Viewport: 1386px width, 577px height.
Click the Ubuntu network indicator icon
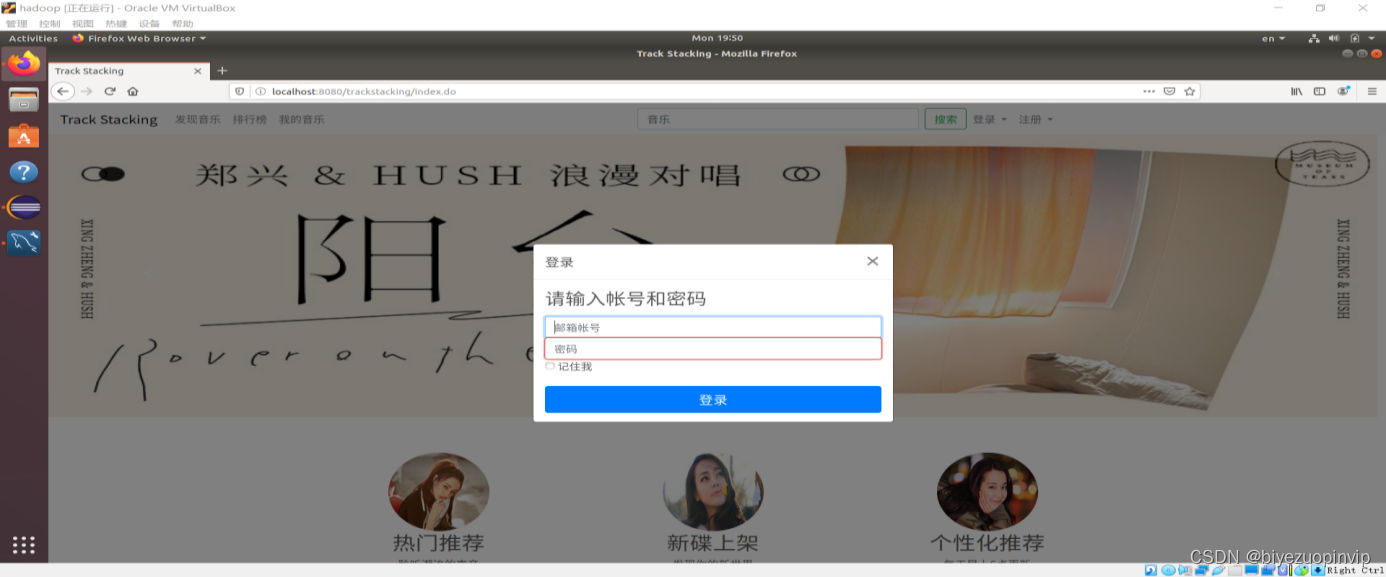(x=1314, y=39)
